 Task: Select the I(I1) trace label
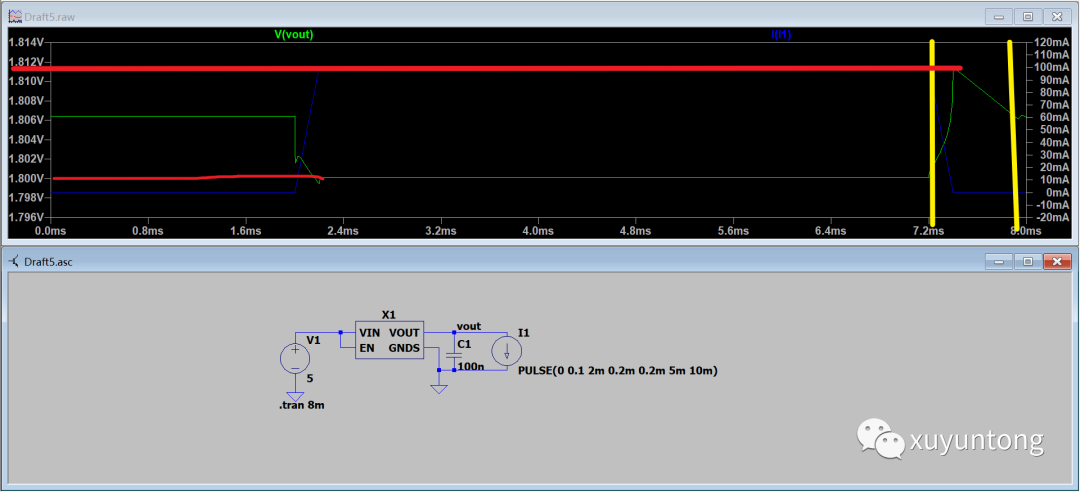780,34
